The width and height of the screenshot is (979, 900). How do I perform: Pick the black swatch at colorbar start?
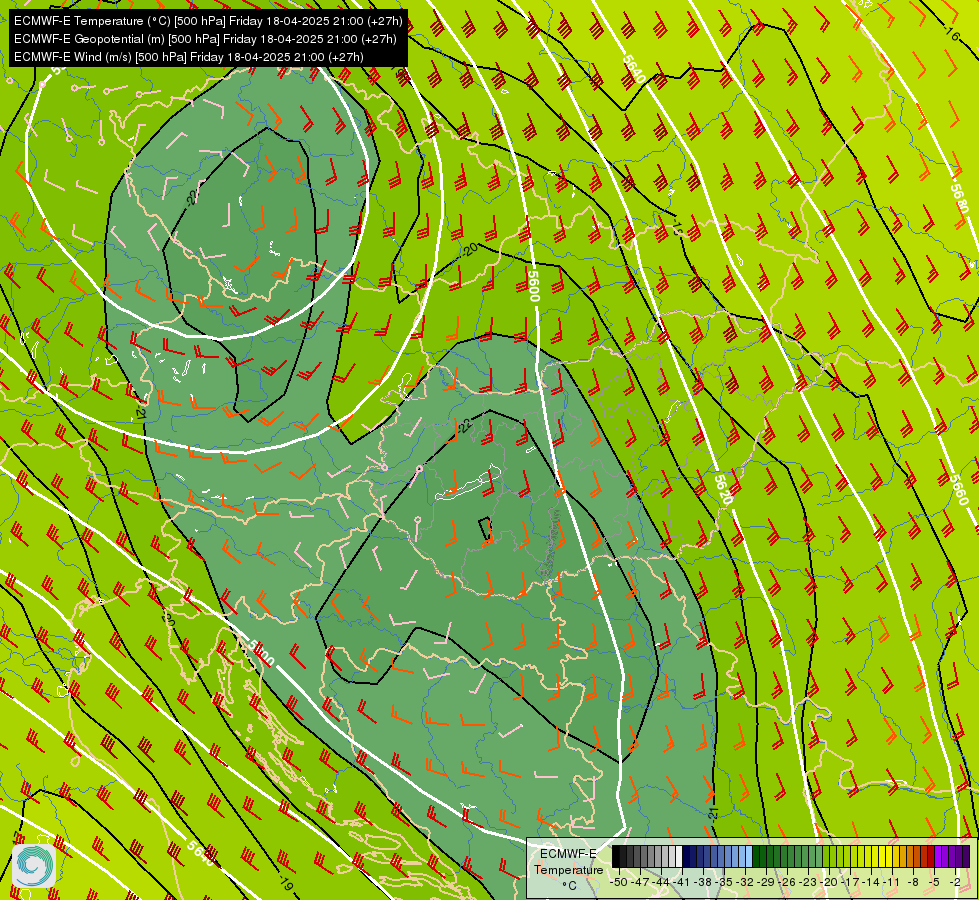tap(616, 856)
